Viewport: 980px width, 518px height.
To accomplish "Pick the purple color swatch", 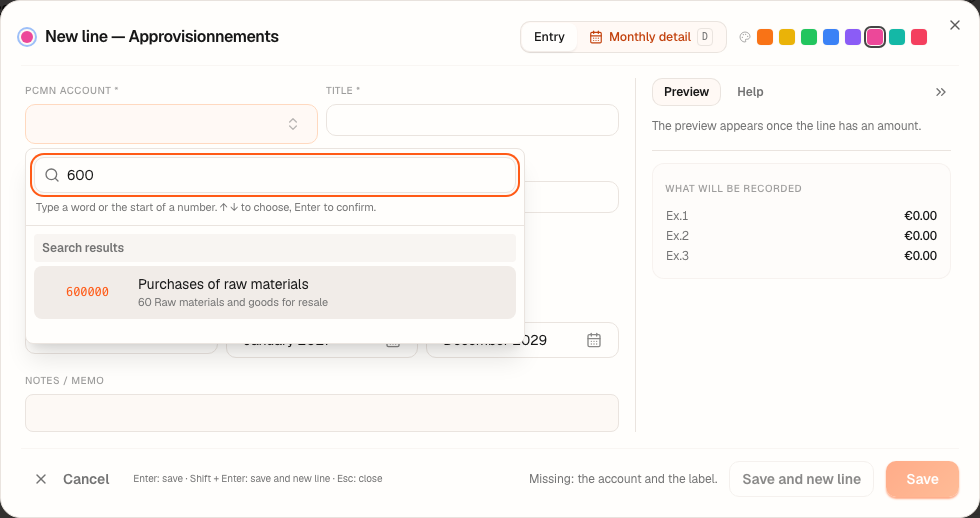I will 852,37.
